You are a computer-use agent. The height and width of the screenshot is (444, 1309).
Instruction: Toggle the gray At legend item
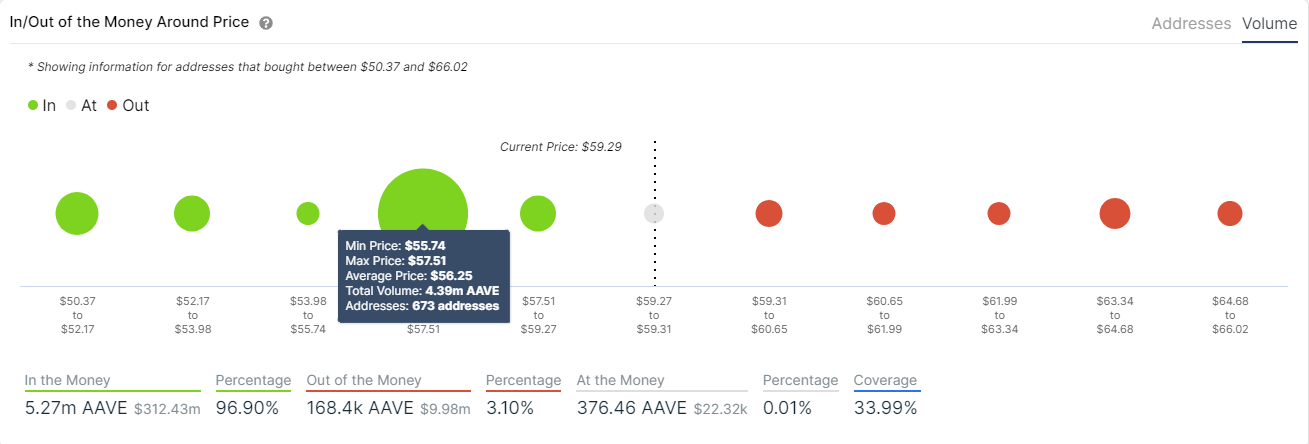[x=81, y=105]
